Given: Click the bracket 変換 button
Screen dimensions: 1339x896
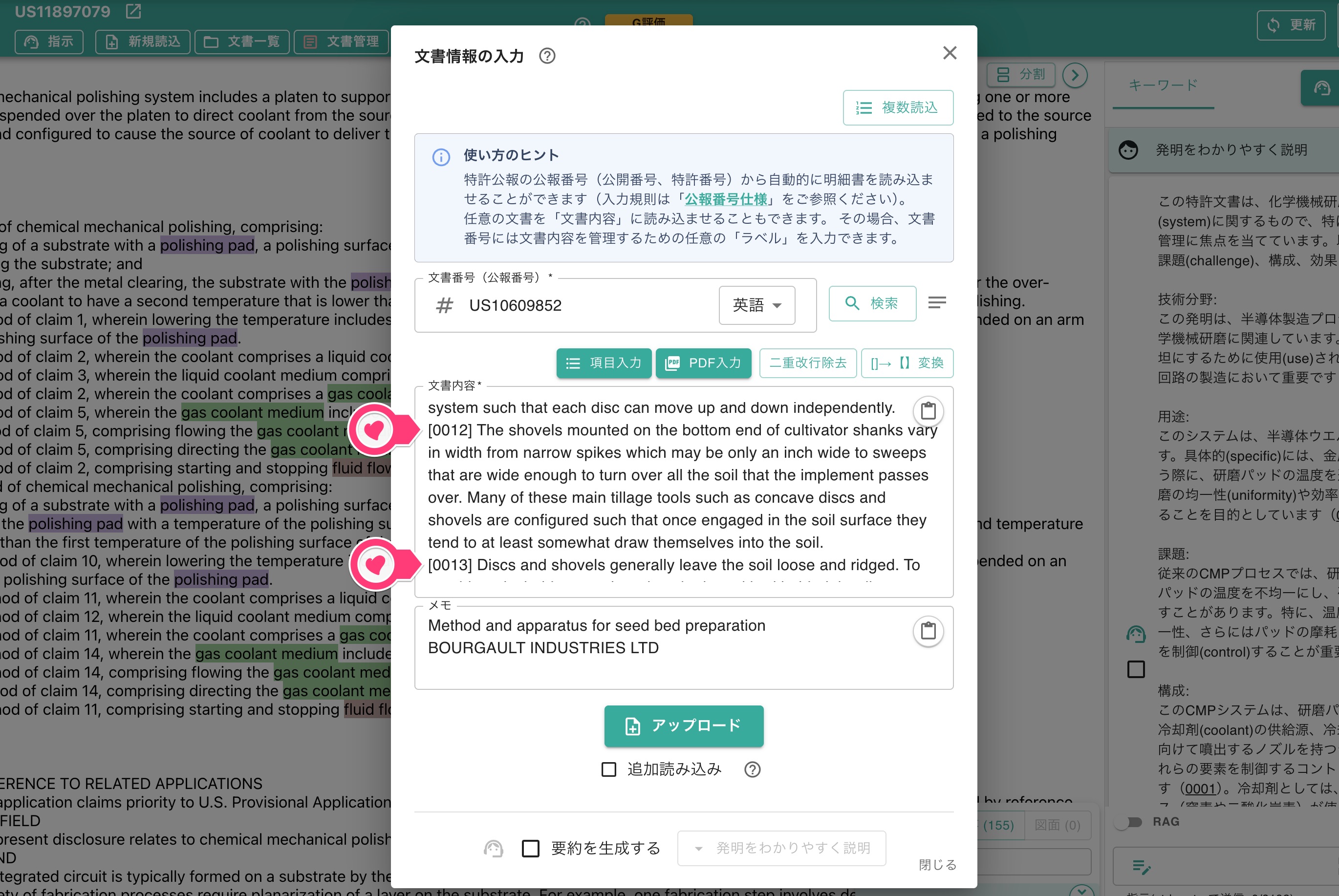Looking at the screenshot, I should [907, 363].
